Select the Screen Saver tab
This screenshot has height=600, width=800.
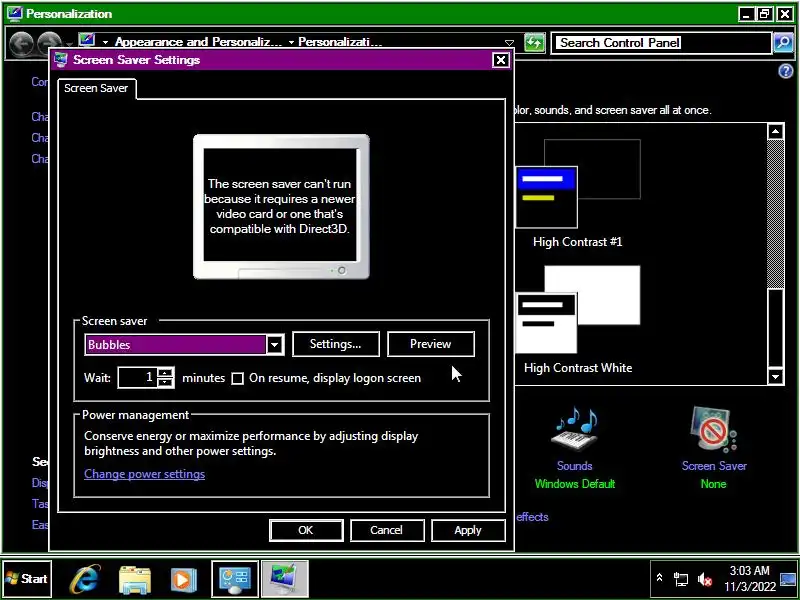click(96, 88)
